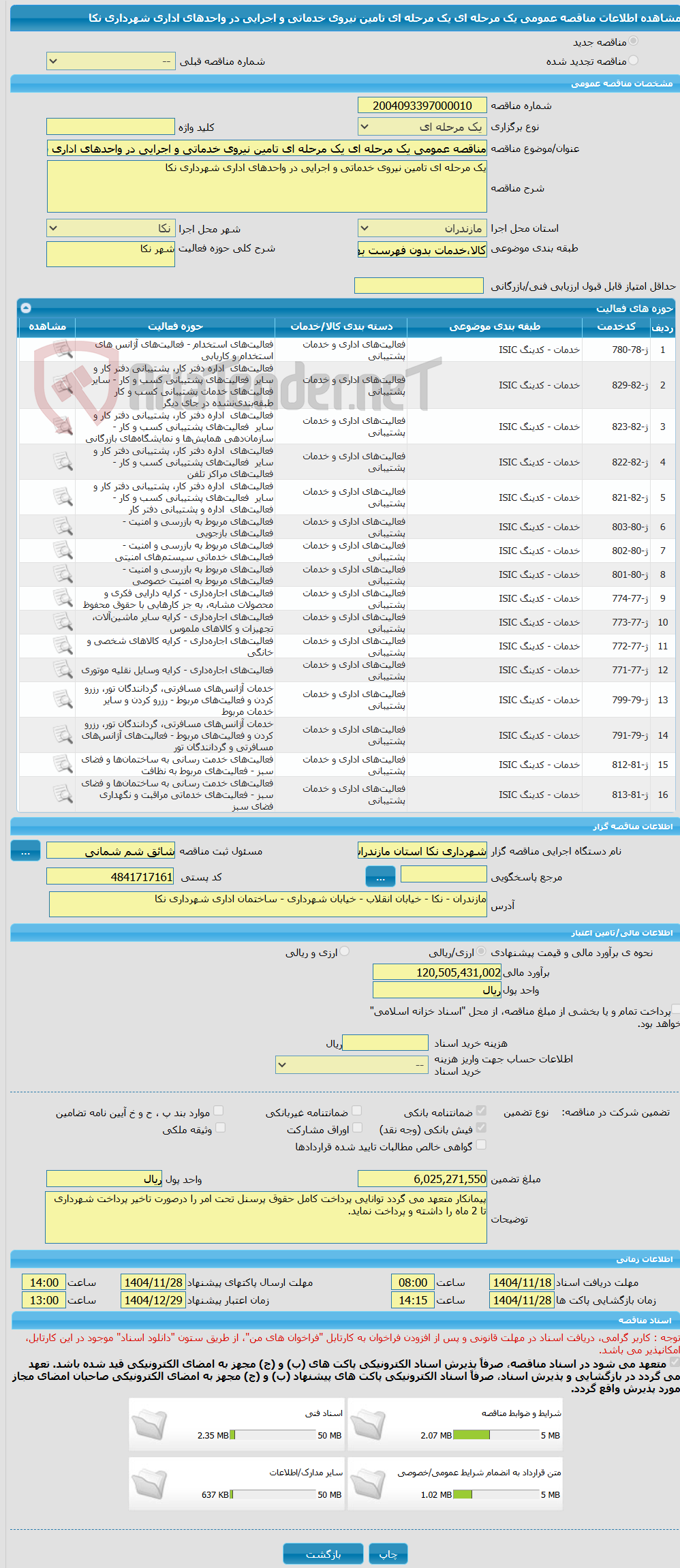Open شماره مناقصه قبلی dropdown

pyautogui.click(x=110, y=61)
